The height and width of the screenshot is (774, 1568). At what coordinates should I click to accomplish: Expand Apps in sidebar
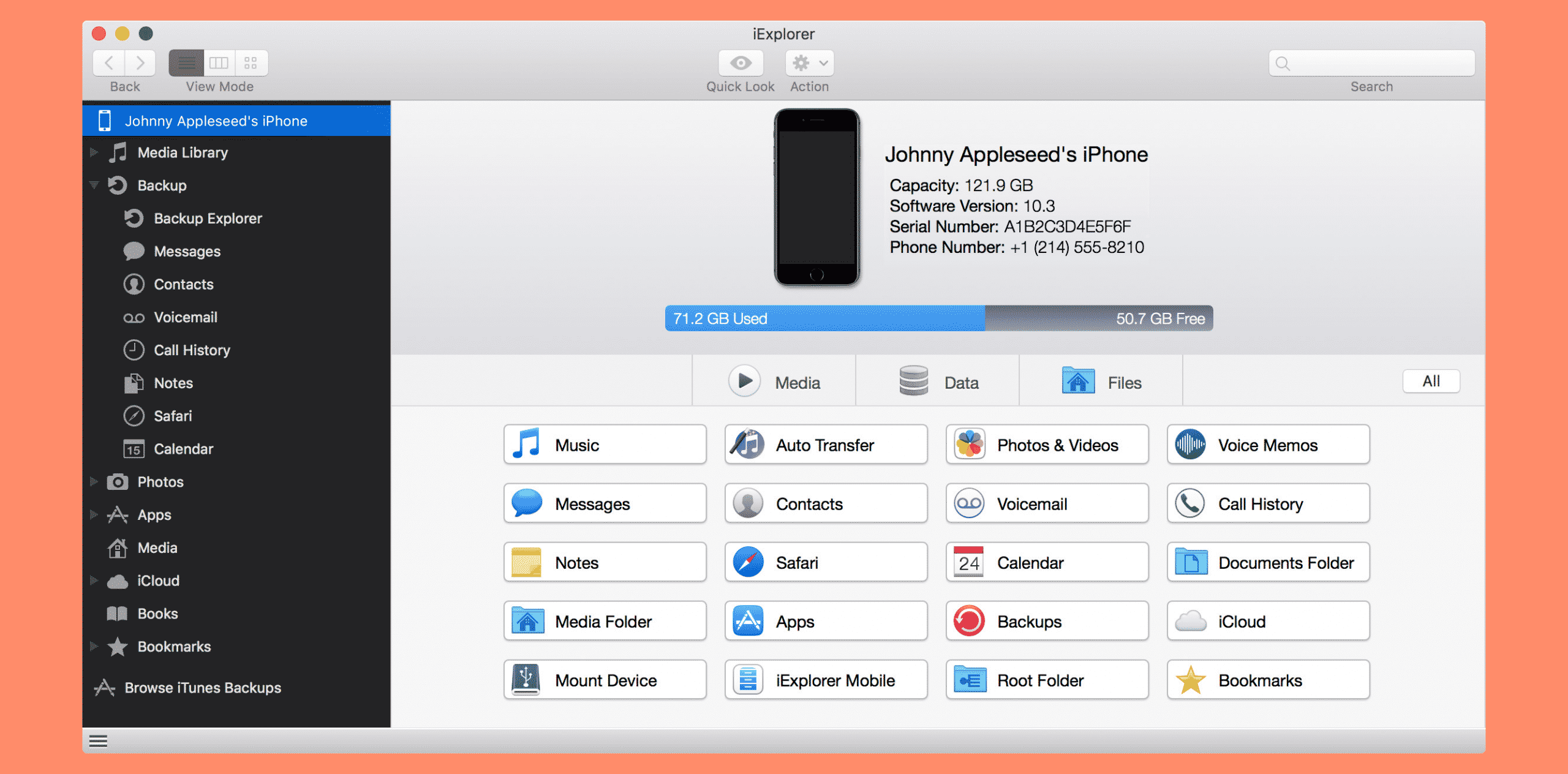(94, 514)
